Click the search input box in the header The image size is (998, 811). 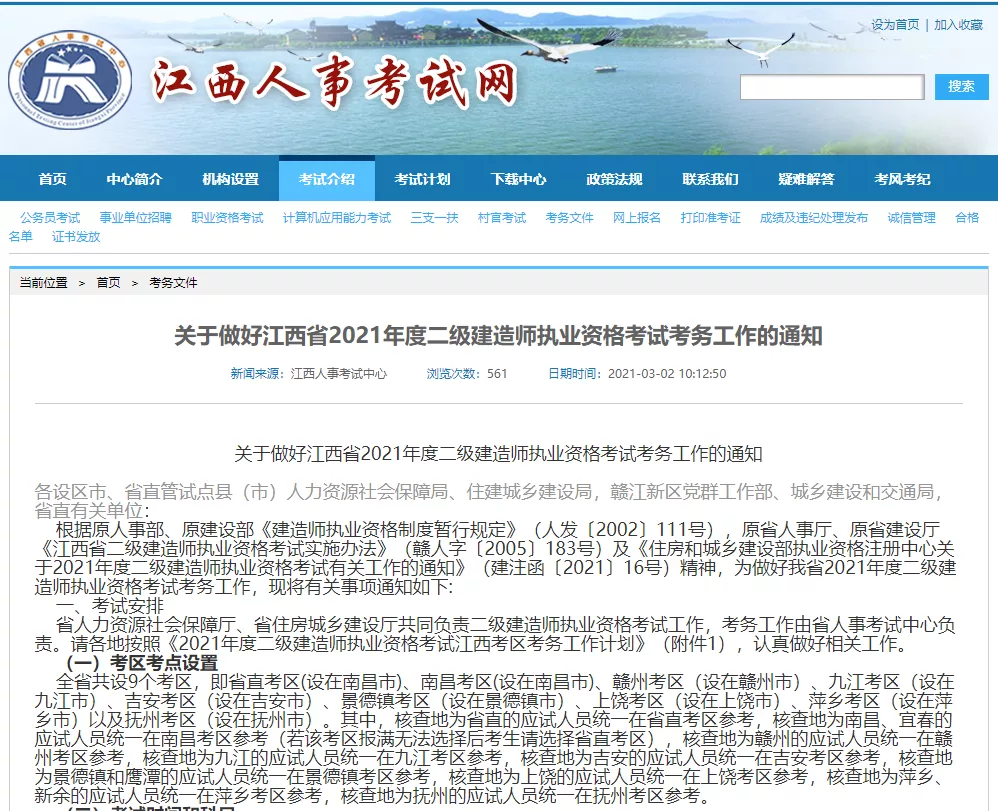point(832,87)
